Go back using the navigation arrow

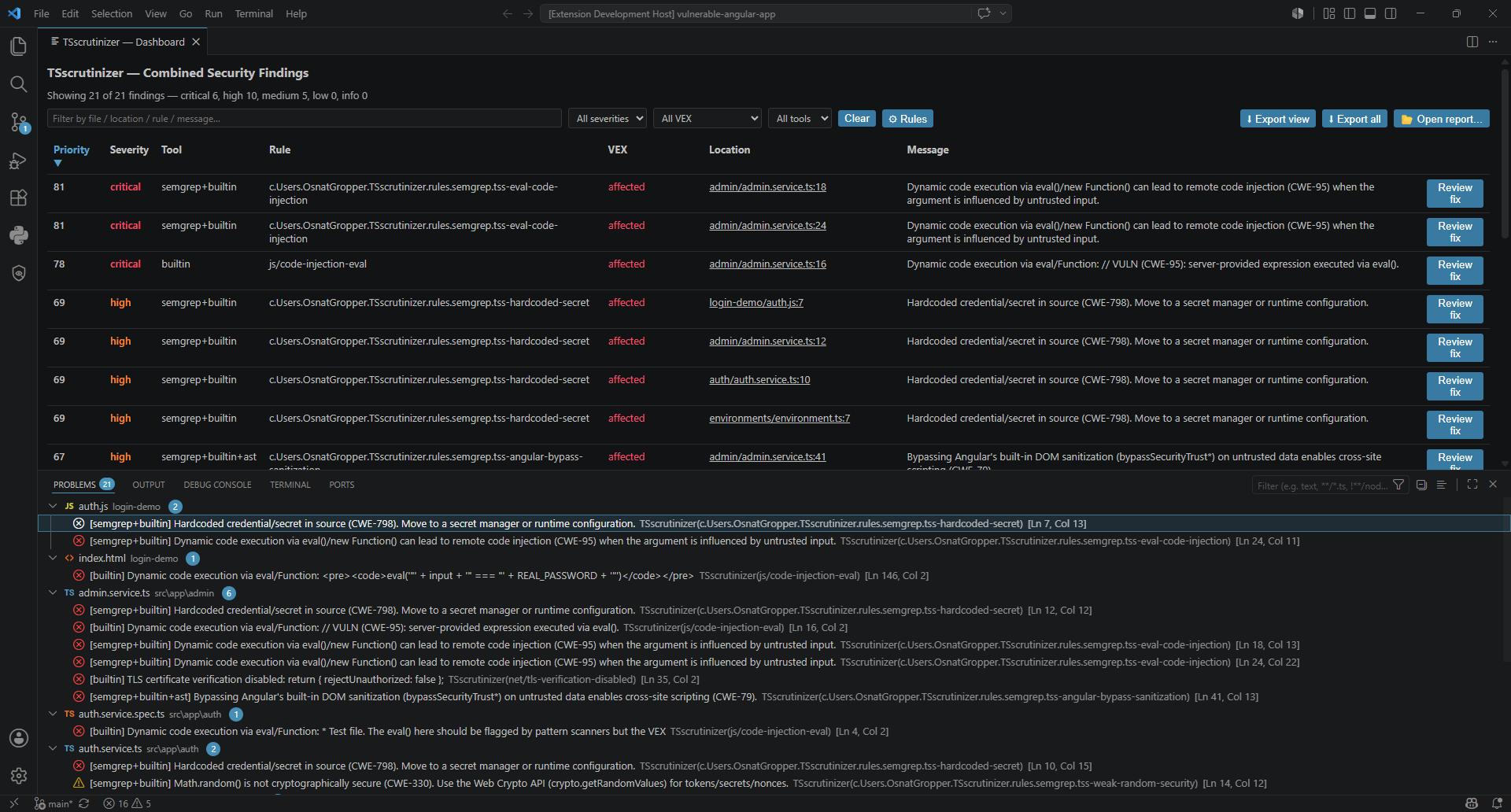pos(508,13)
